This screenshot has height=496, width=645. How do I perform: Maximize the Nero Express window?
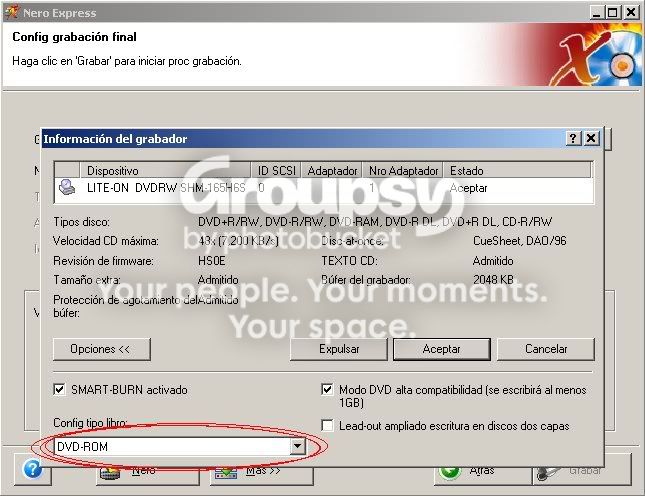click(613, 12)
